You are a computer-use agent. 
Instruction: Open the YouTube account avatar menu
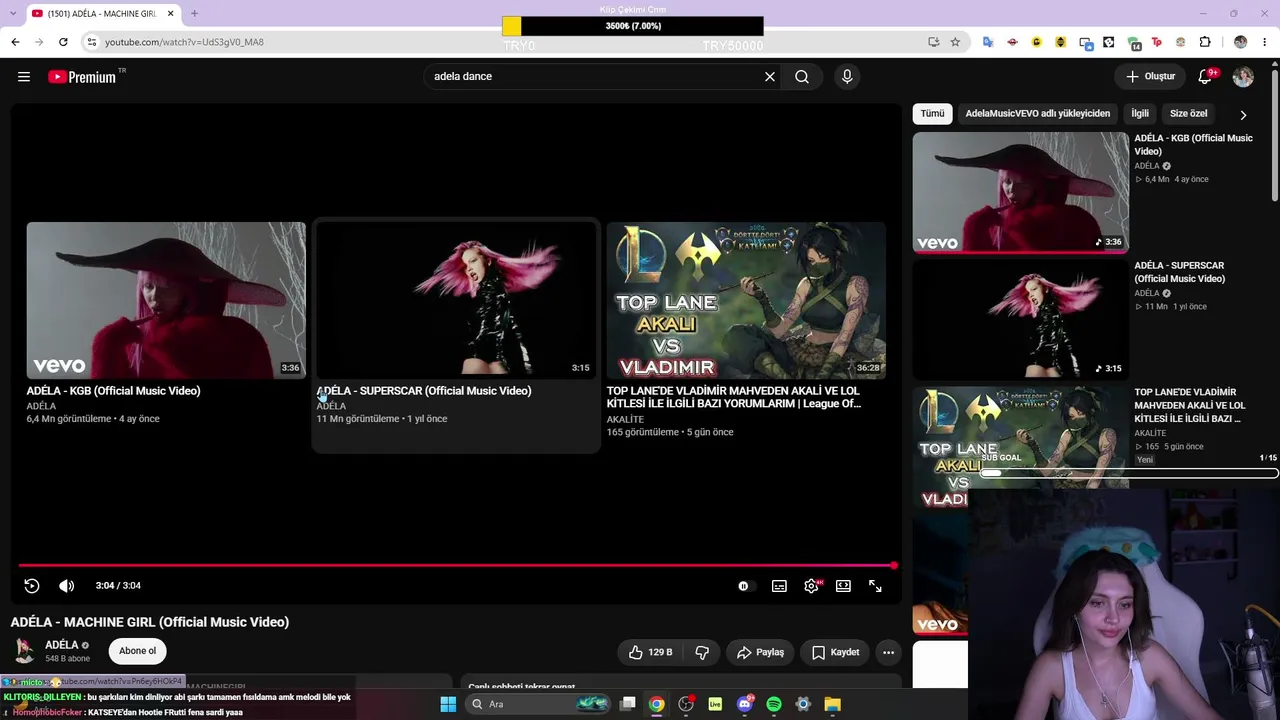coord(1243,76)
